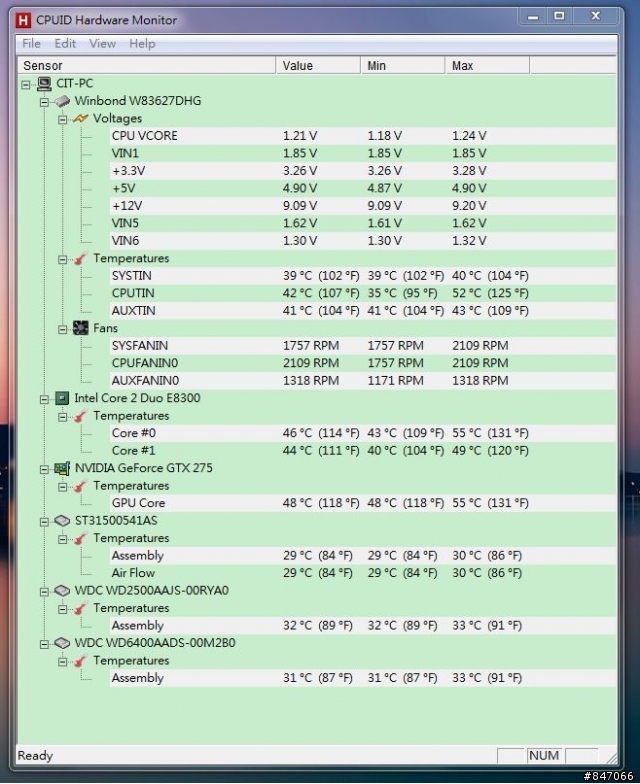Click thermometer icon under NVIDIA GeForce GTX 275
The width and height of the screenshot is (640, 784).
(80, 486)
